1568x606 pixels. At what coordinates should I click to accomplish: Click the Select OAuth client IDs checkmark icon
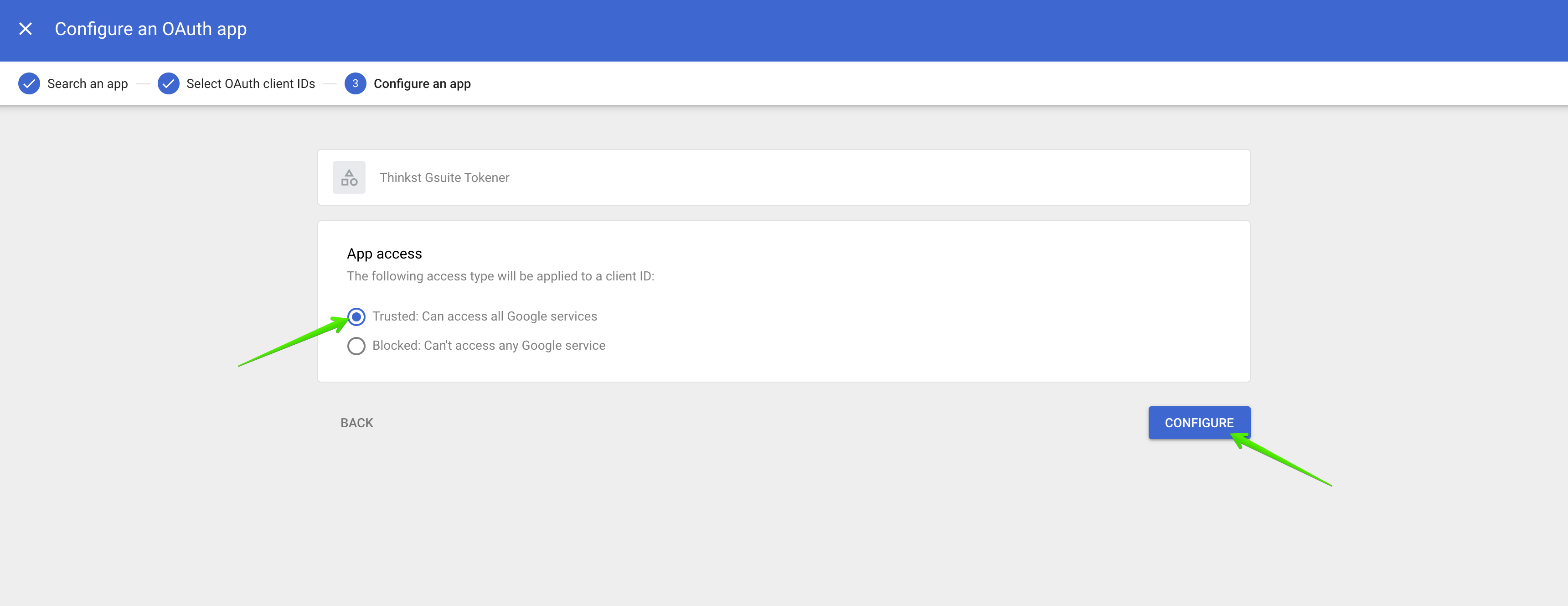click(x=168, y=83)
